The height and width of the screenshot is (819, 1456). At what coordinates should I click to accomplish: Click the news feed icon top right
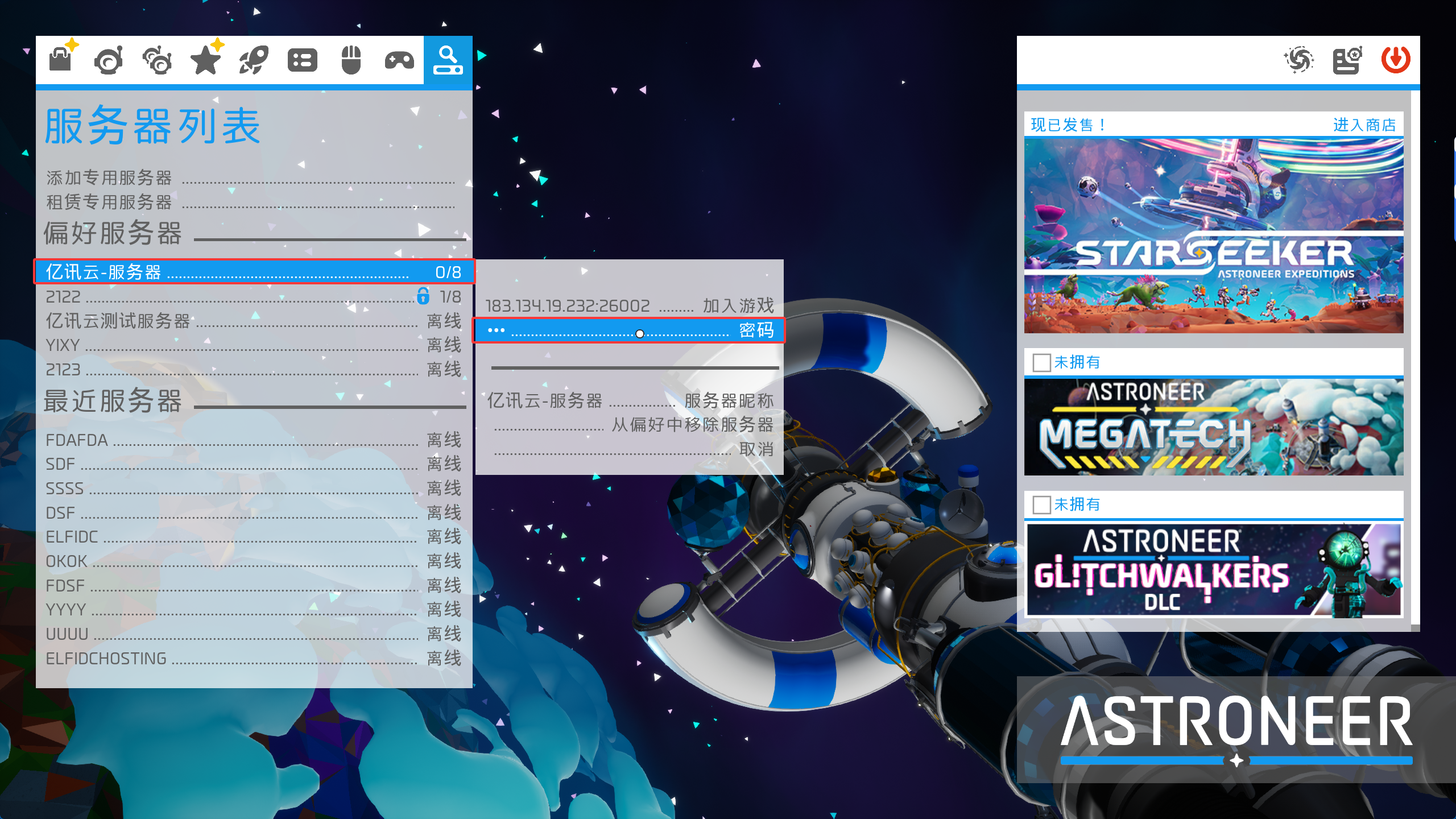point(1347,60)
